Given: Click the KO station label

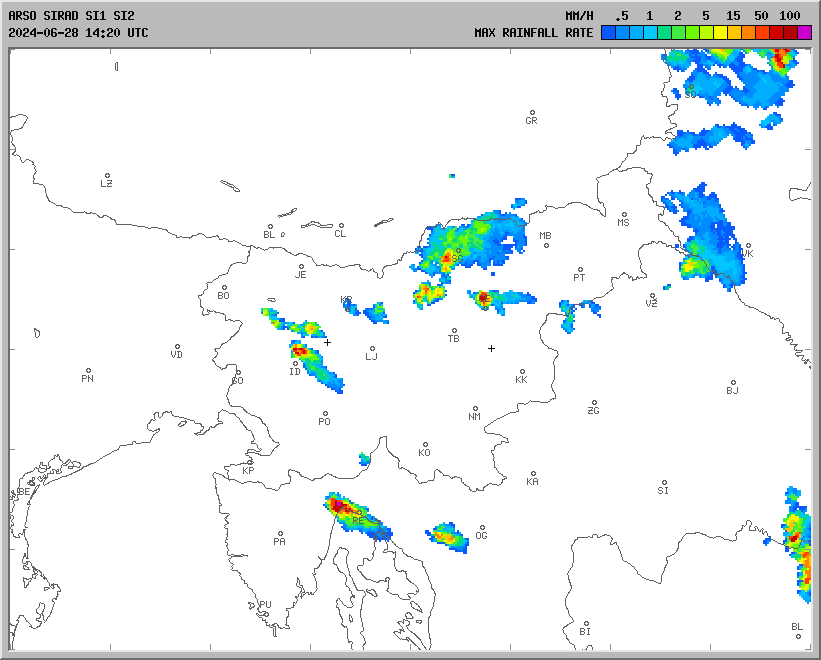Looking at the screenshot, I should tap(425, 453).
